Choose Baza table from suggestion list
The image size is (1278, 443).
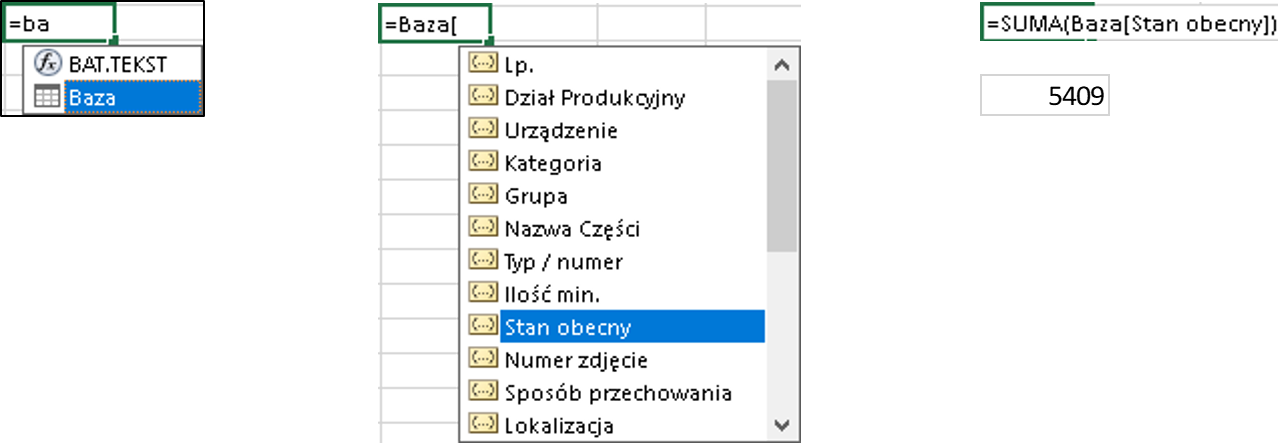pos(92,97)
